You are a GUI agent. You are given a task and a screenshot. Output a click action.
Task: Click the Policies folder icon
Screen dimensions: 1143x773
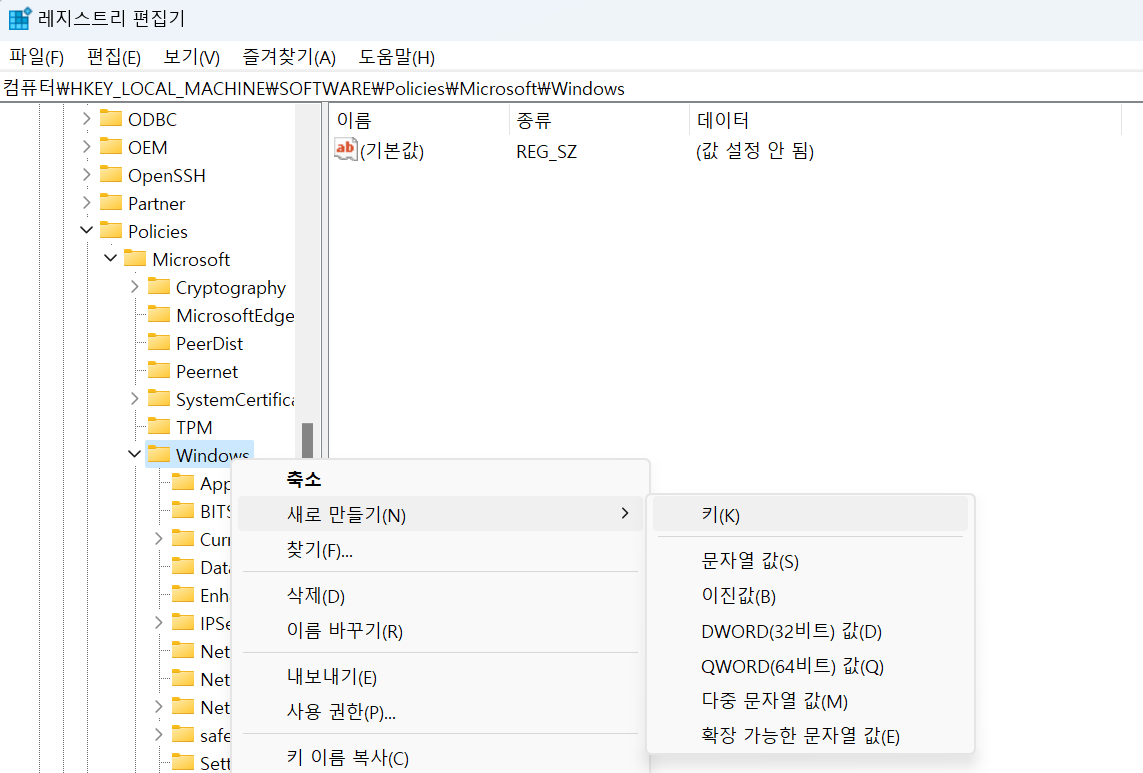coord(111,230)
